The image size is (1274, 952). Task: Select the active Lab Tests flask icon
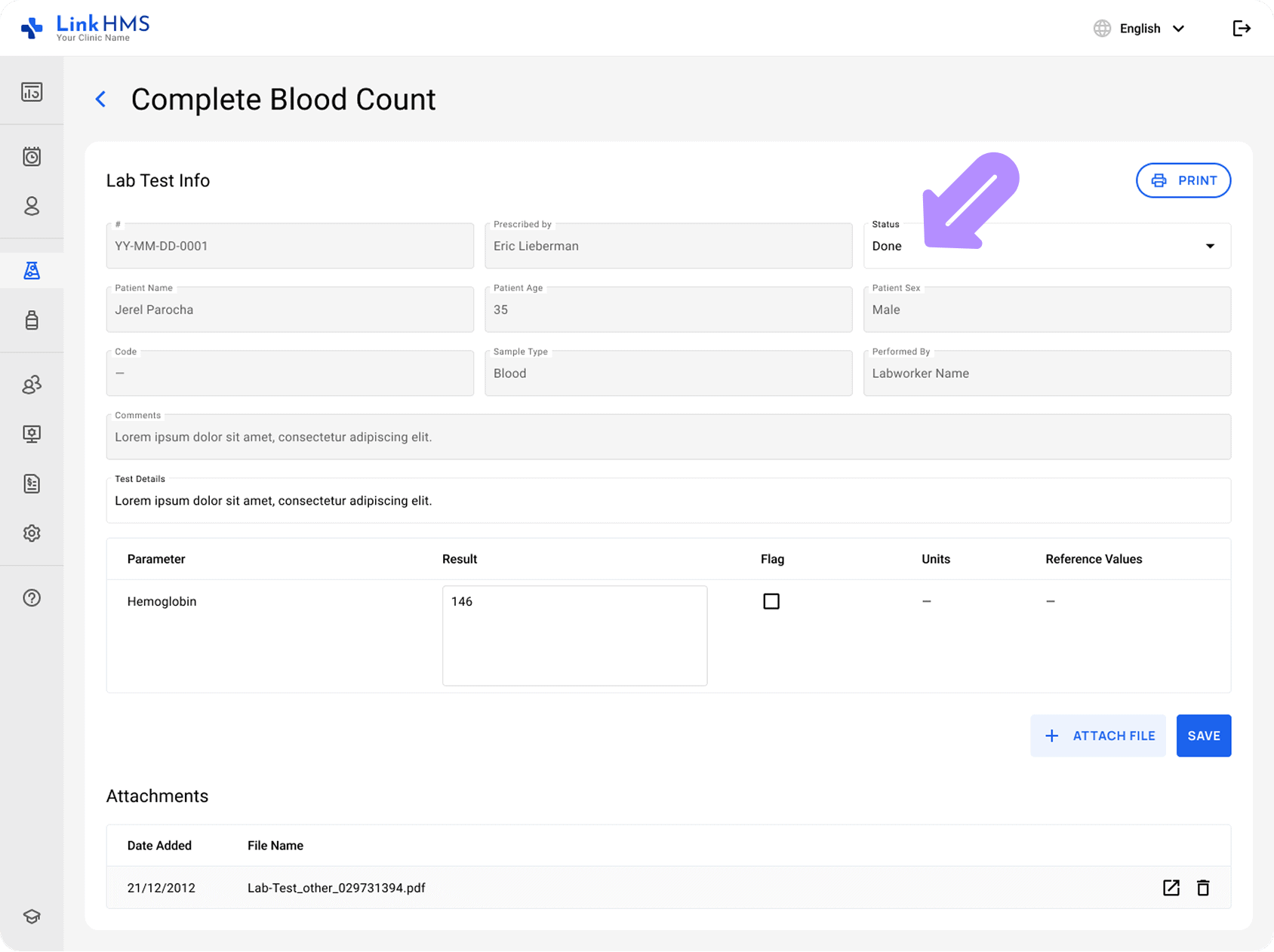tap(32, 270)
